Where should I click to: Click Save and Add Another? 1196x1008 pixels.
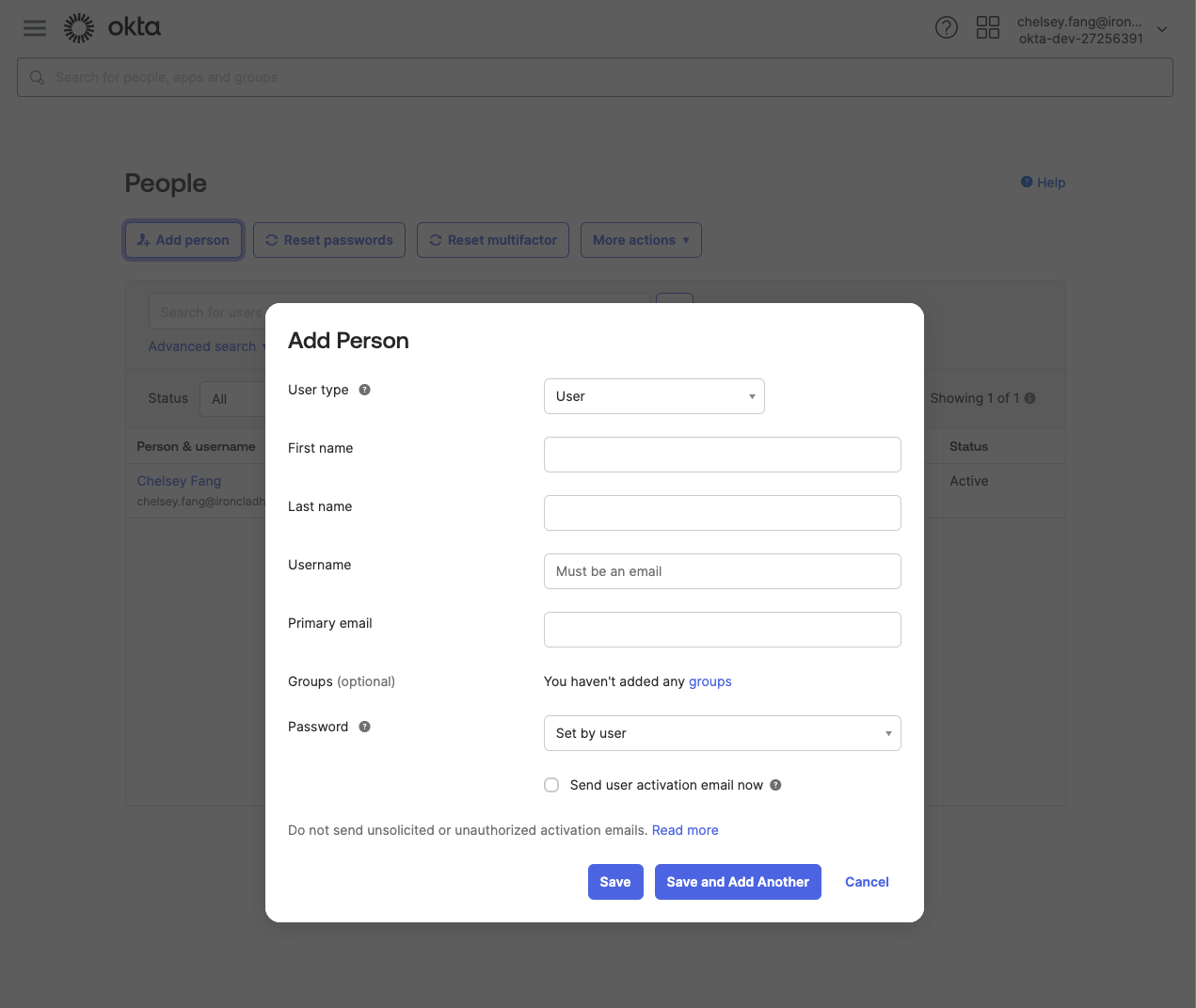(738, 882)
